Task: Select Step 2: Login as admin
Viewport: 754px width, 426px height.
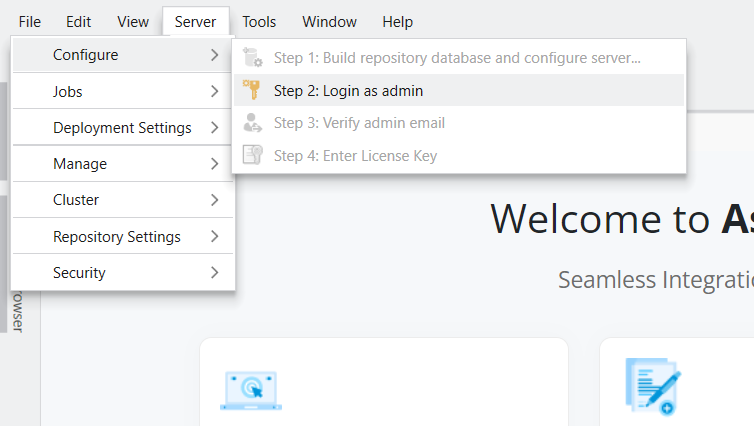Action: pos(348,91)
